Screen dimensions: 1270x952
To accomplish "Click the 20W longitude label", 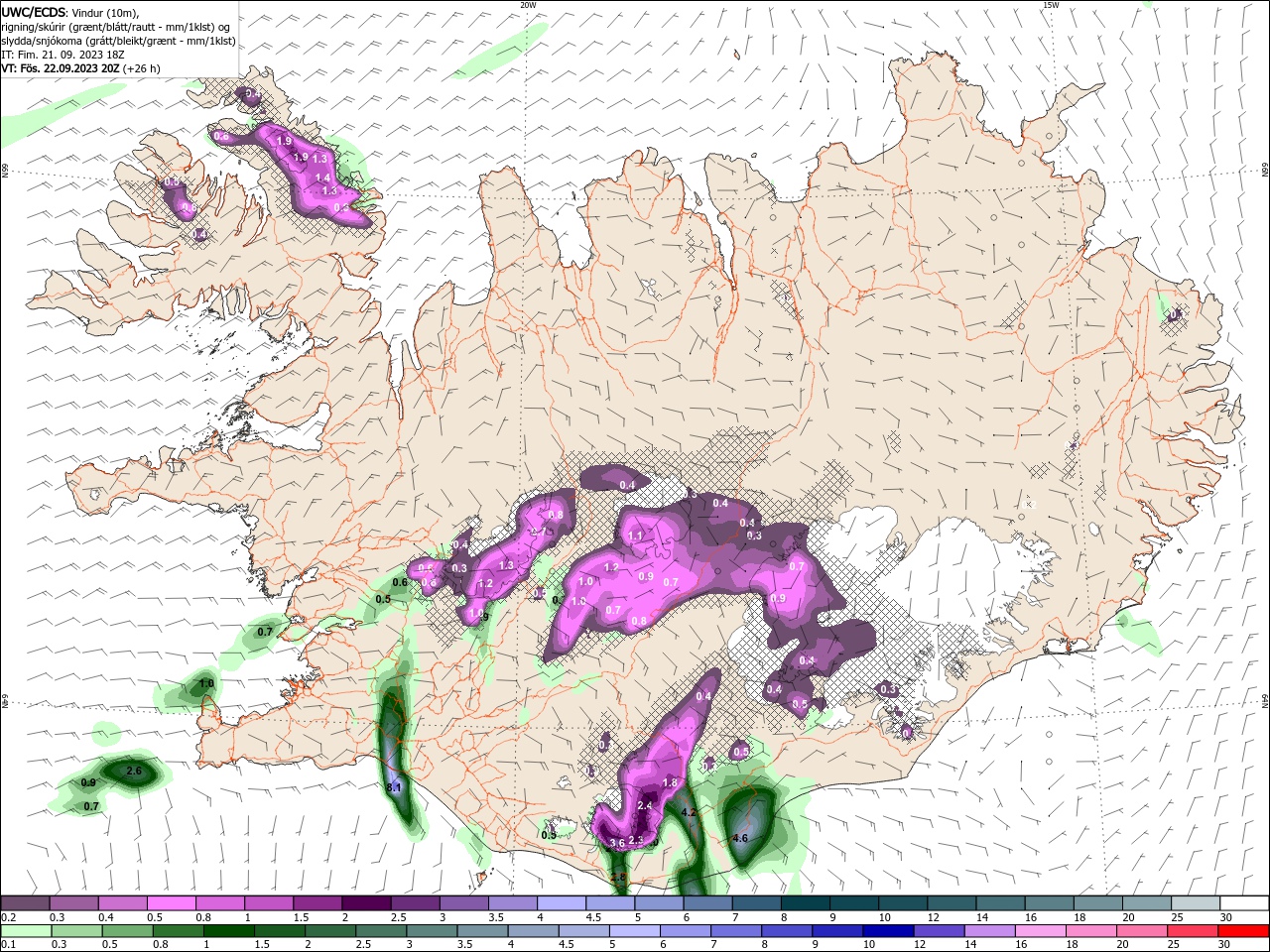I will click(528, 5).
